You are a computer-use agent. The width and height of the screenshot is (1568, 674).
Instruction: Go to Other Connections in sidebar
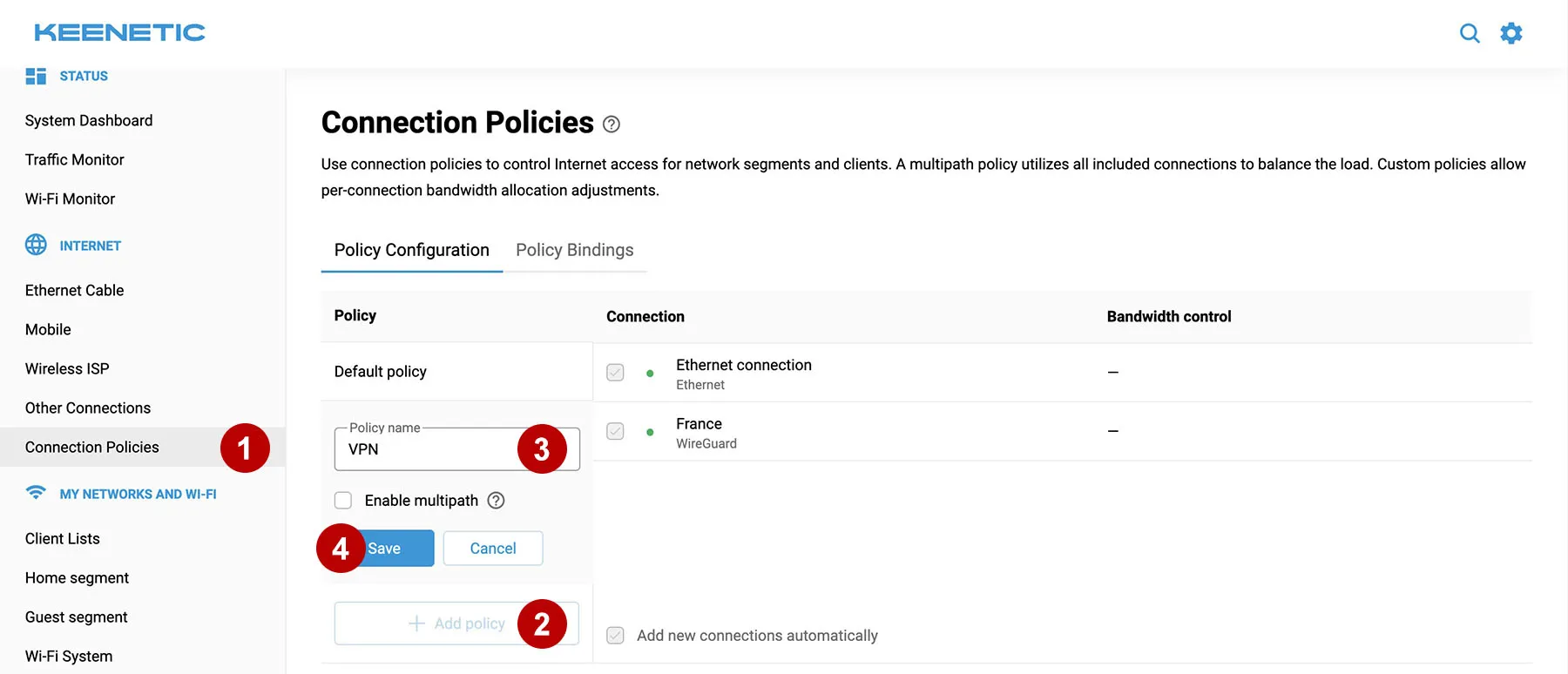tap(88, 408)
